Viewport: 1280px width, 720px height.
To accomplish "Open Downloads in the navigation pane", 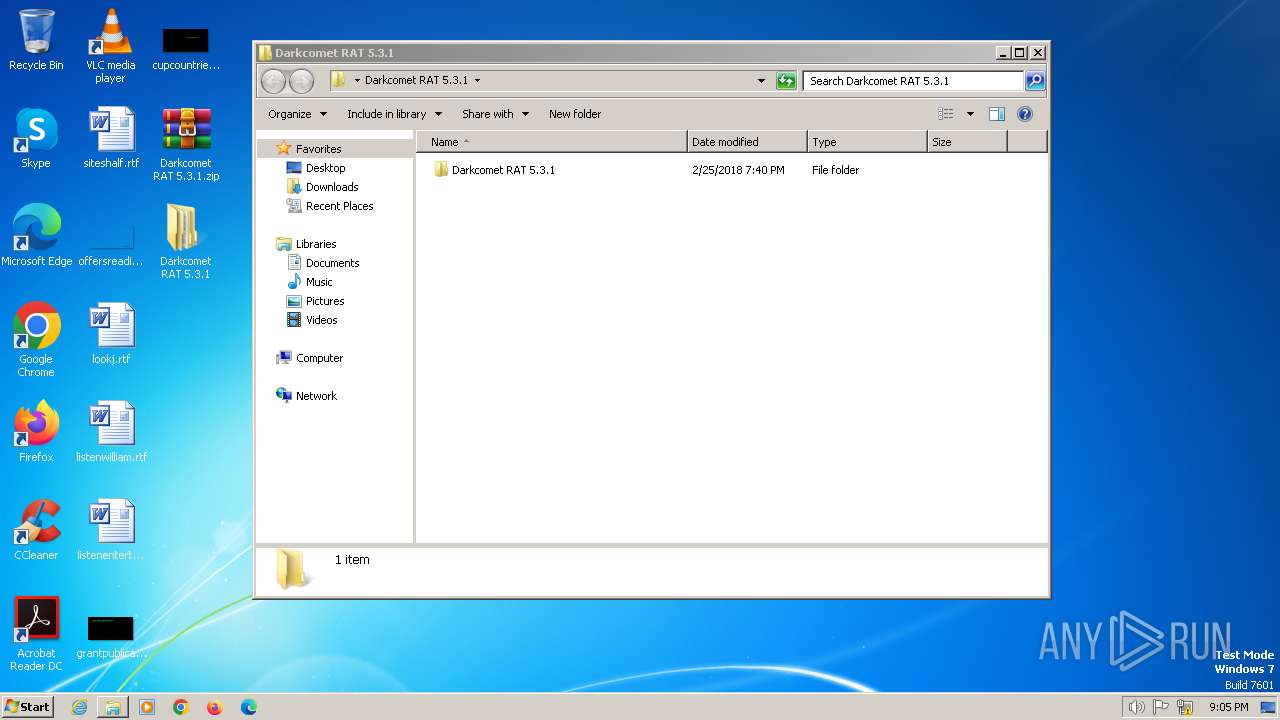I will (332, 187).
